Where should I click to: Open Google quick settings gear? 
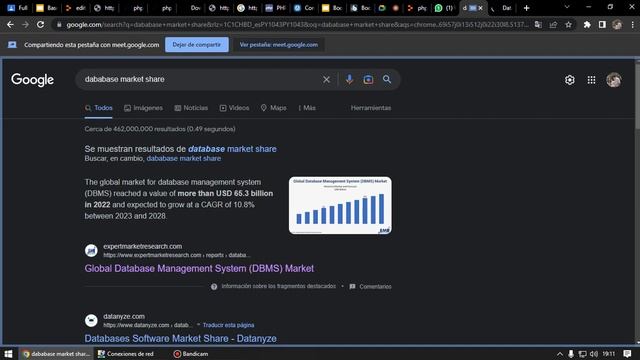[x=569, y=80]
